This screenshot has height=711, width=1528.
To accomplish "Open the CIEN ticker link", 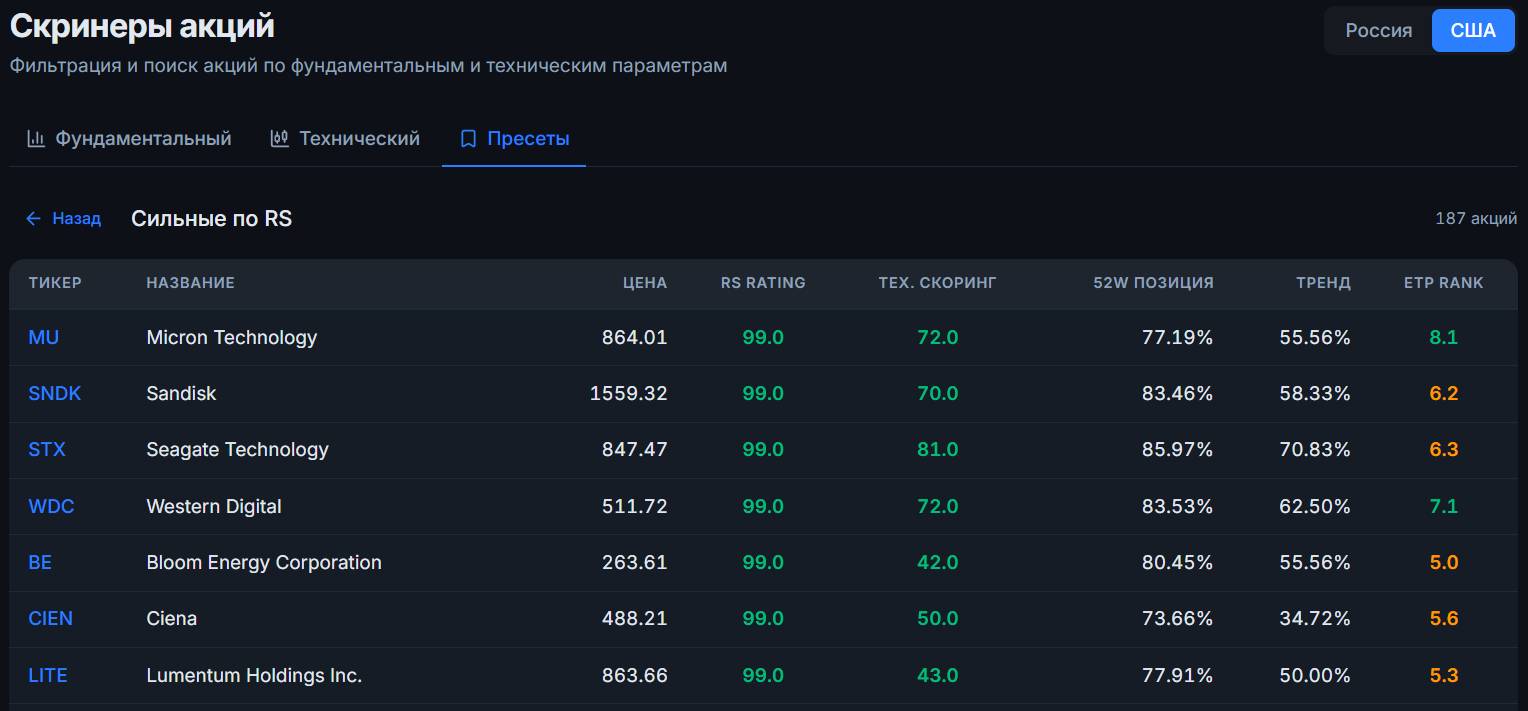I will pos(51,619).
